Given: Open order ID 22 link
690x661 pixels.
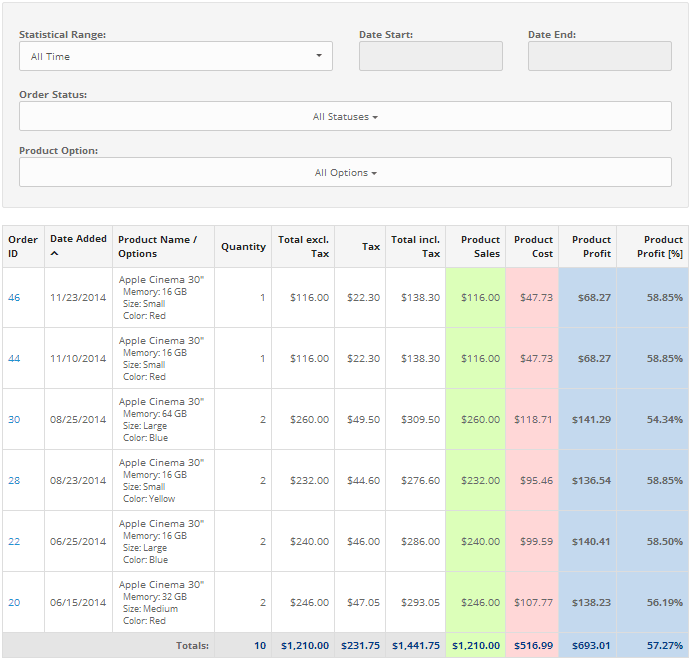Looking at the screenshot, I should (x=14, y=542).
